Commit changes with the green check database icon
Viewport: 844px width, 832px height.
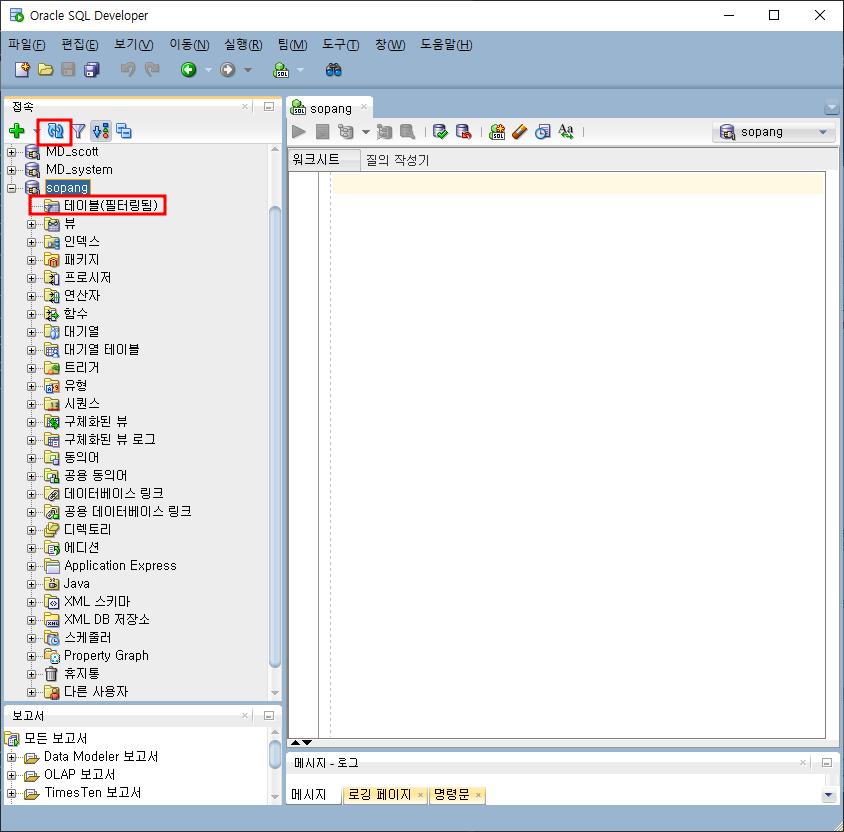(x=440, y=132)
